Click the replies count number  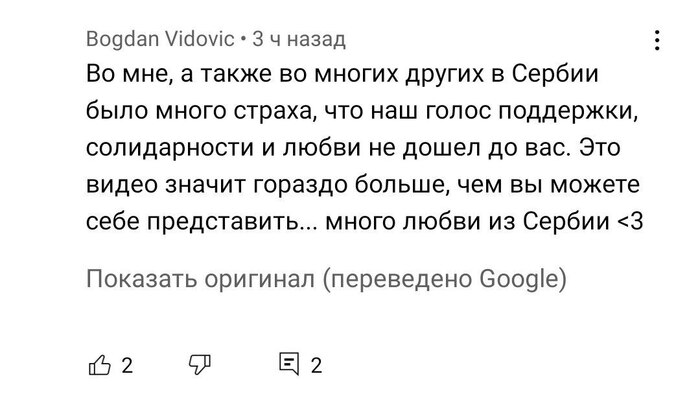316,366
